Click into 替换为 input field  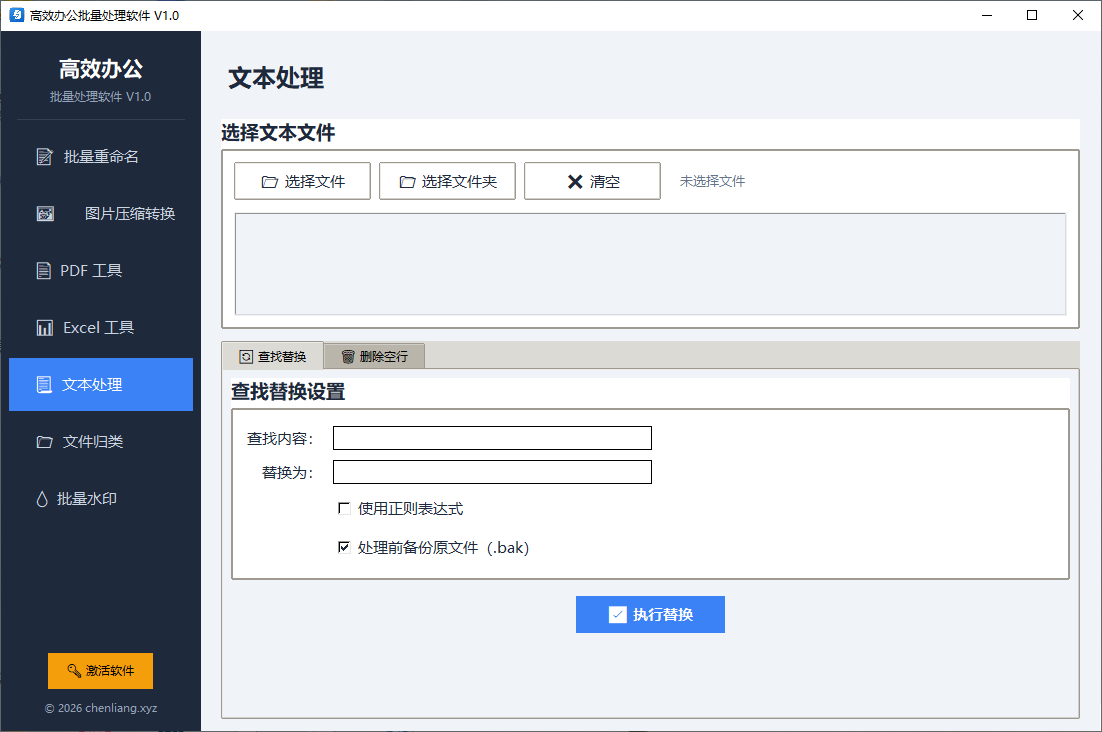tap(492, 472)
